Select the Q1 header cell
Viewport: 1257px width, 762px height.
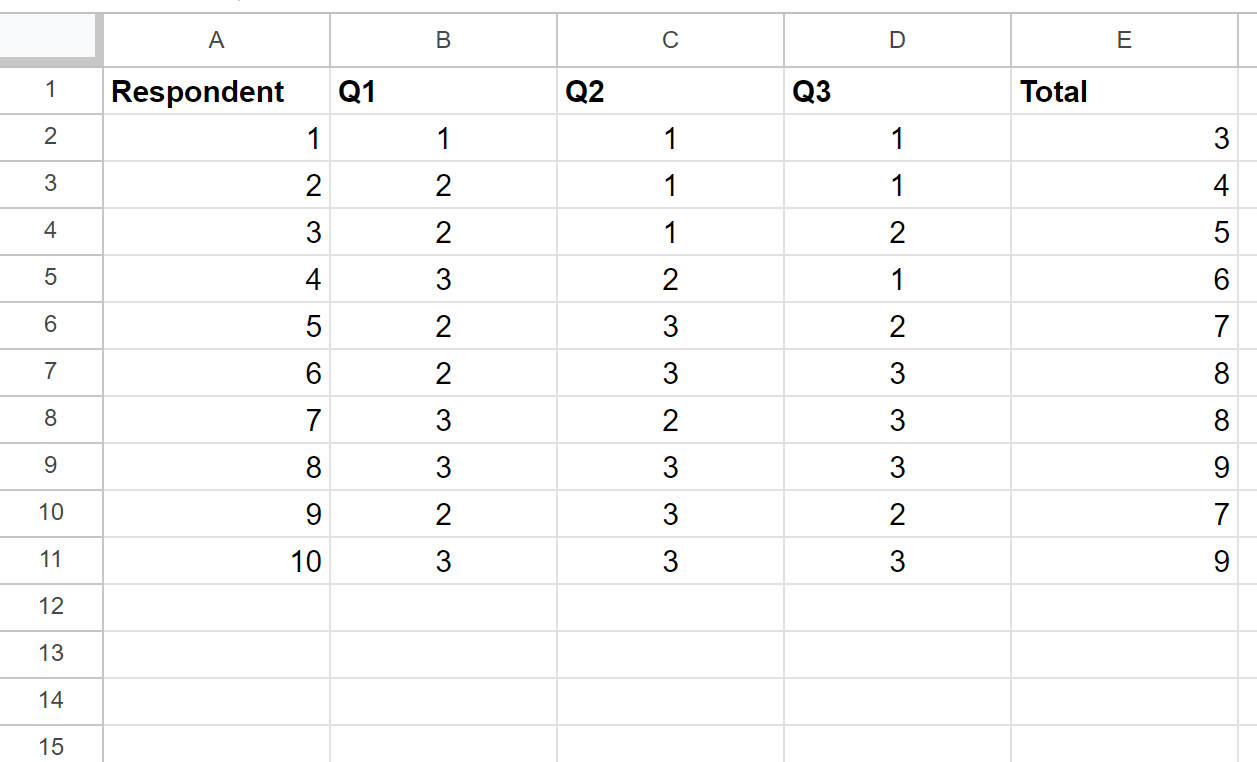(x=443, y=91)
